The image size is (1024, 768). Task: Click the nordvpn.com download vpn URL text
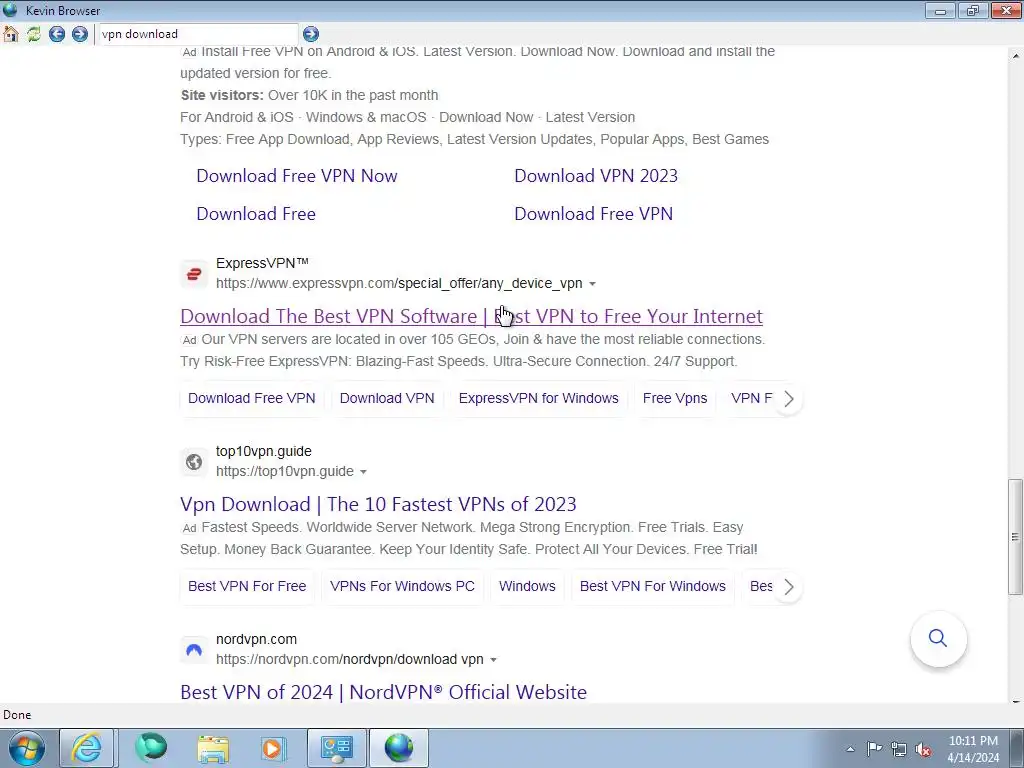[x=349, y=660]
